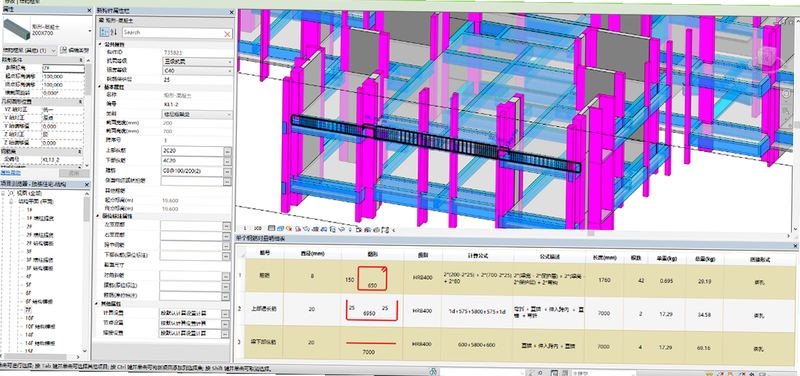
Task: Click the 编辑类型 edit type button
Action: tap(74, 50)
